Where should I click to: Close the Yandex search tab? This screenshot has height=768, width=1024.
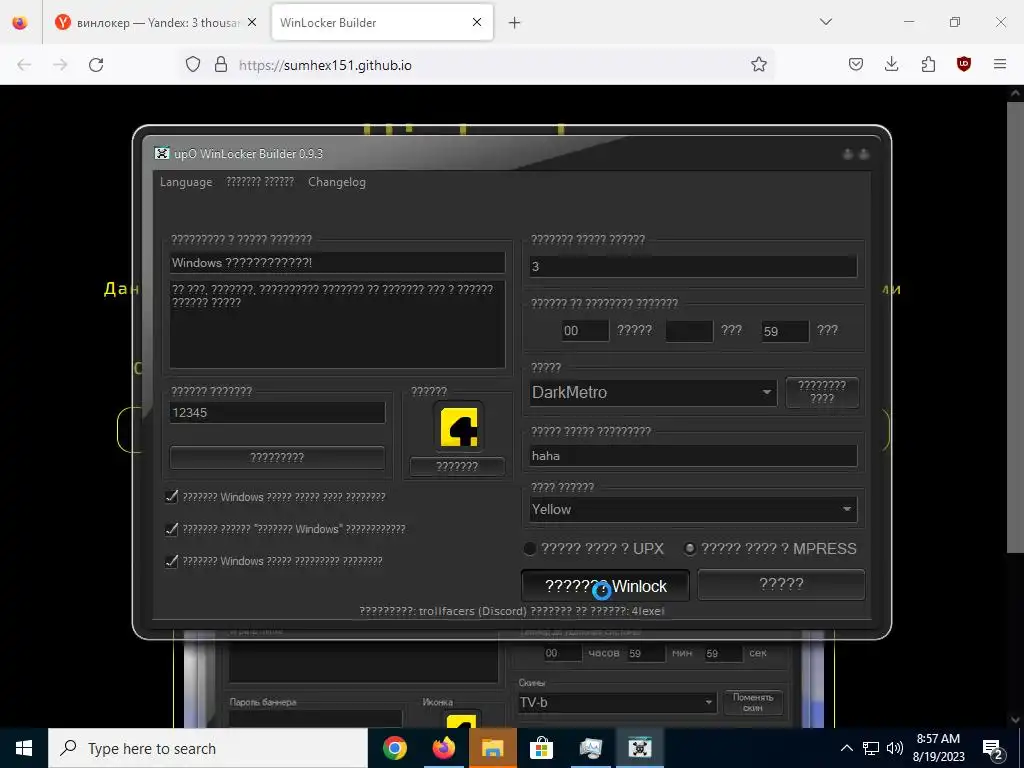click(252, 22)
